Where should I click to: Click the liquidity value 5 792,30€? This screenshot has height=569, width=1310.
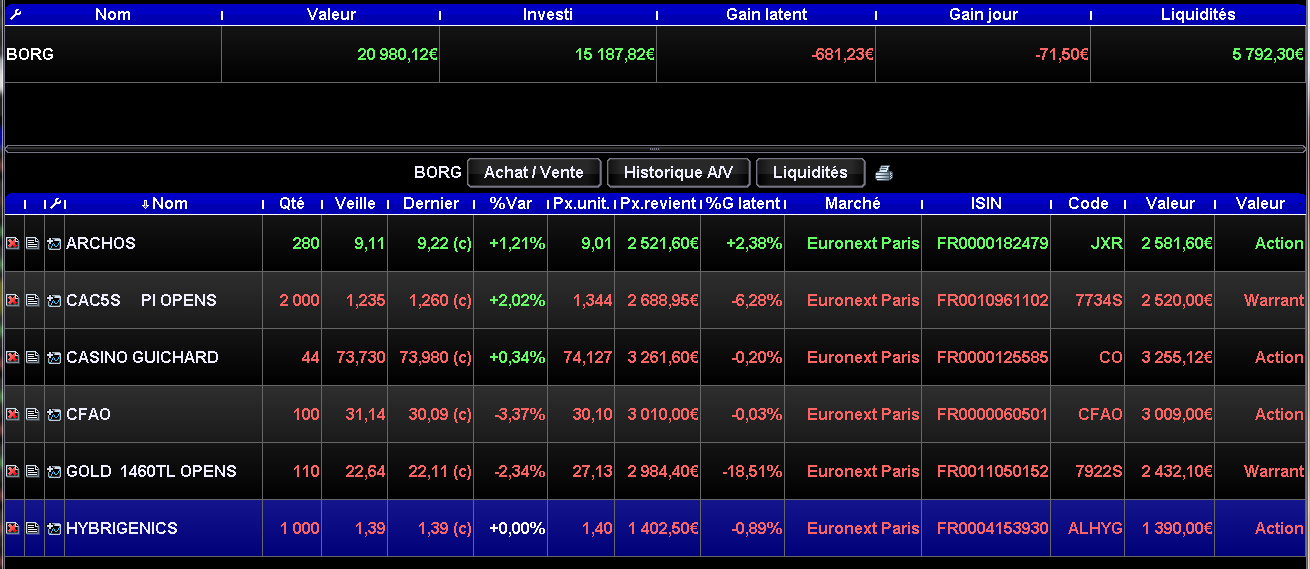click(x=1269, y=54)
